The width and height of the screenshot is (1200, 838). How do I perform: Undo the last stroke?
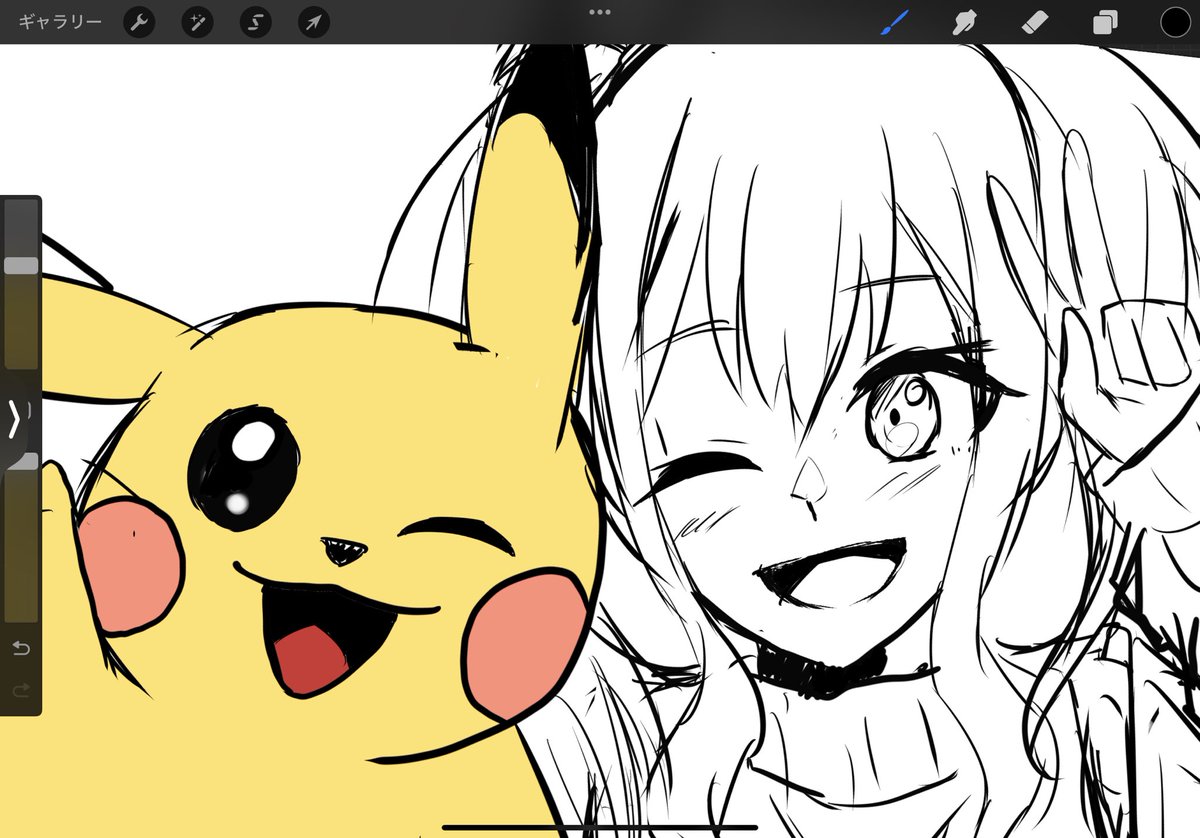pyautogui.click(x=21, y=649)
